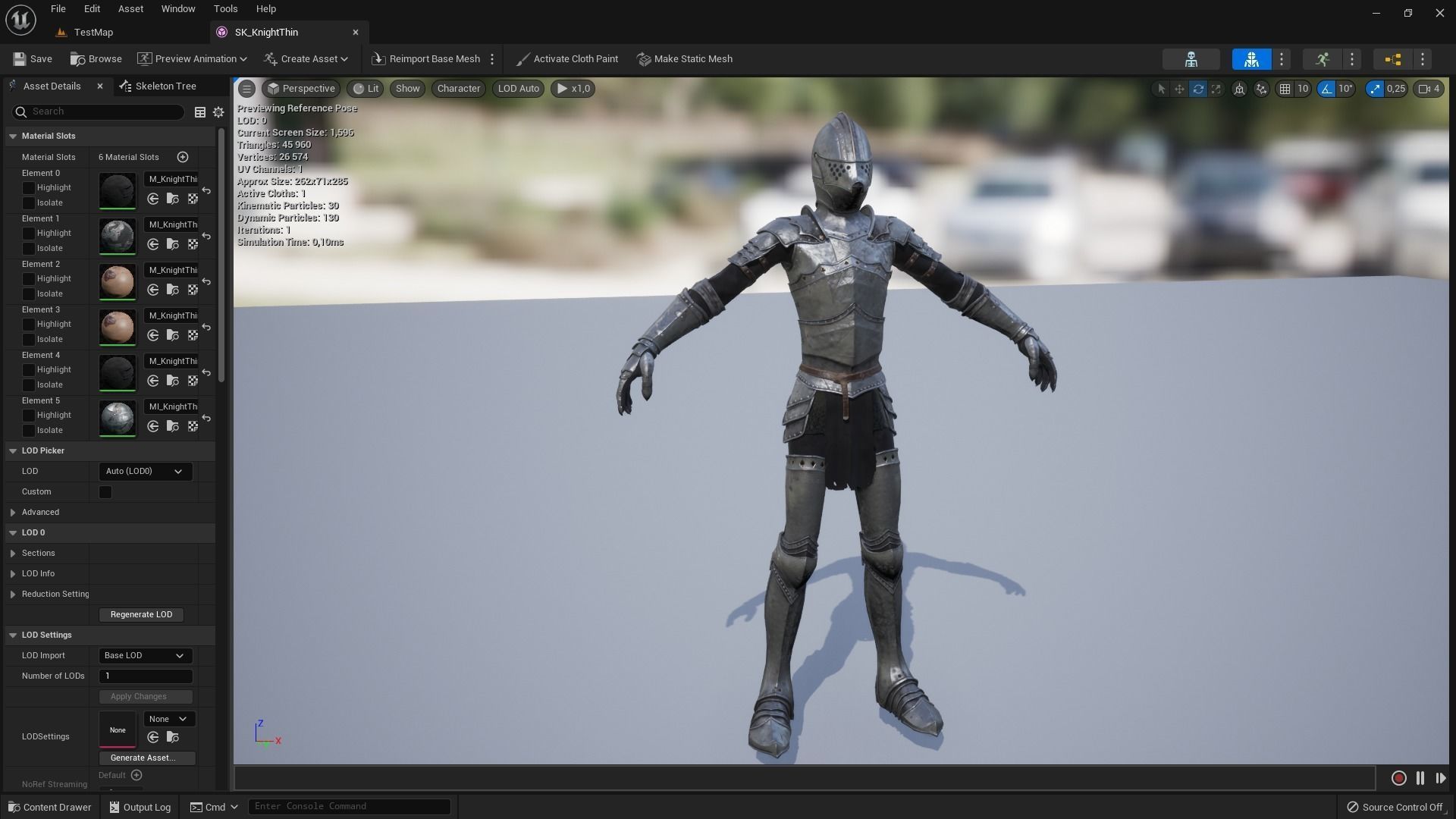Save the SK_KnightThin asset

[x=33, y=59]
